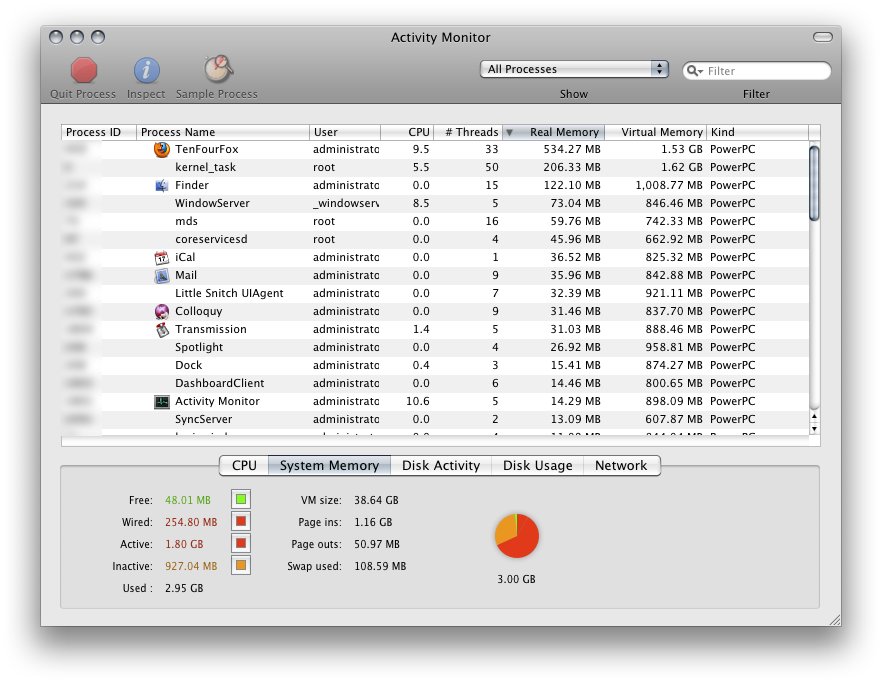Select the TenFourFox app icon
Image resolution: width=882 pixels, height=682 pixels.
tap(161, 150)
